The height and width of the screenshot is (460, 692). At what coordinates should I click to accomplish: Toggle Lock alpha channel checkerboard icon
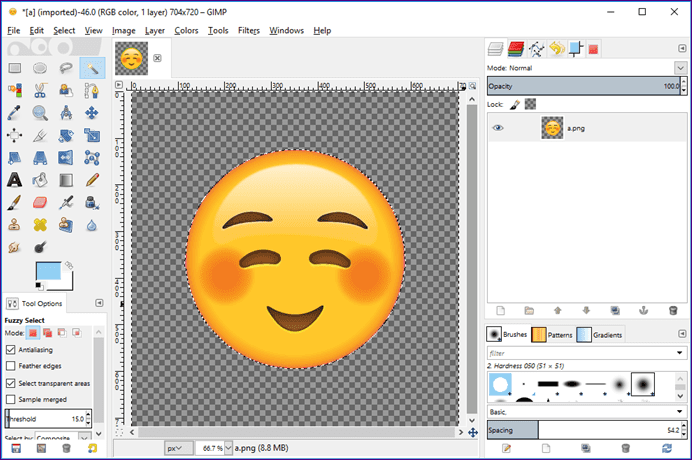tap(530, 105)
